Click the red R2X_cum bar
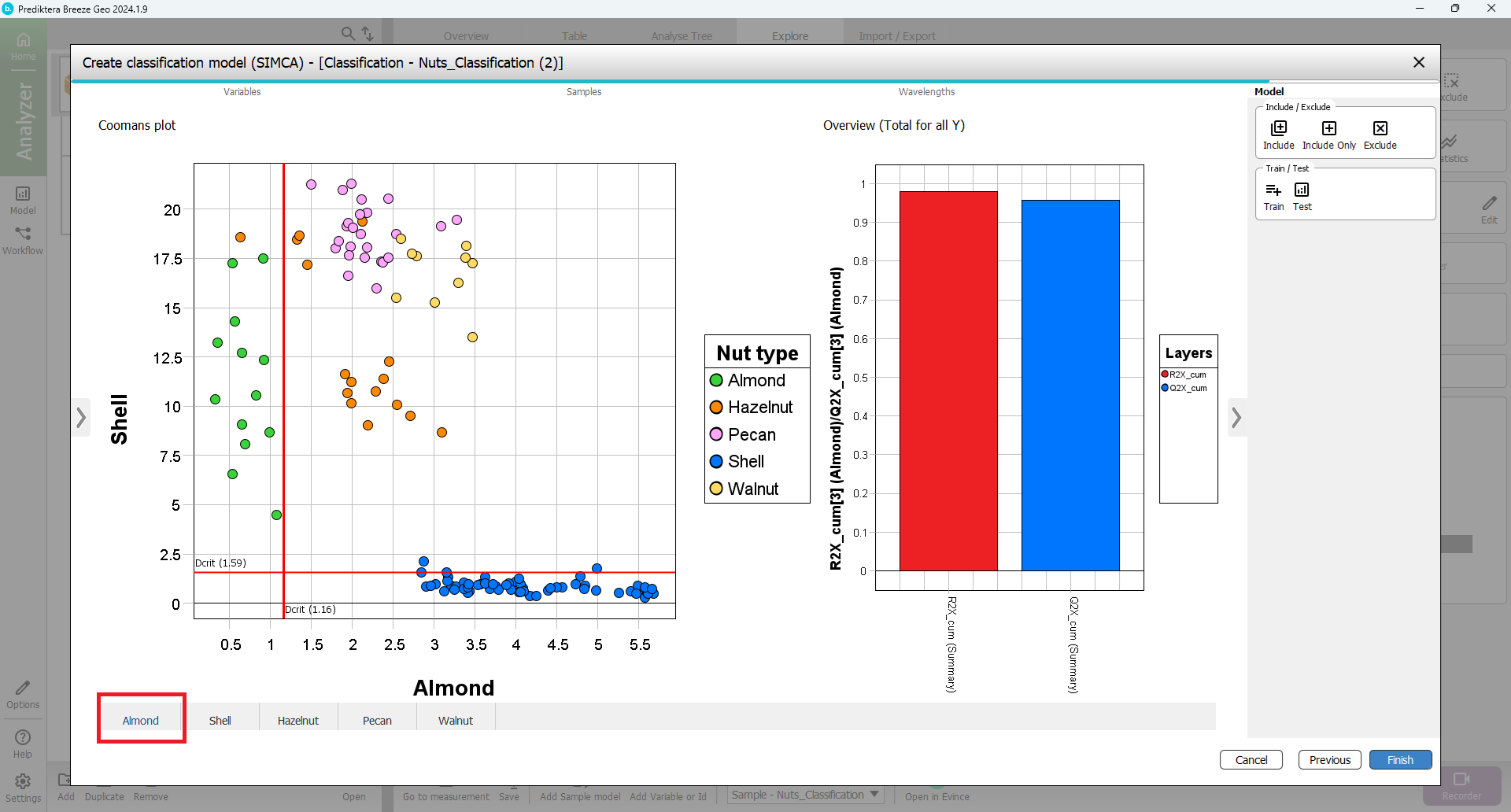 (x=948, y=381)
